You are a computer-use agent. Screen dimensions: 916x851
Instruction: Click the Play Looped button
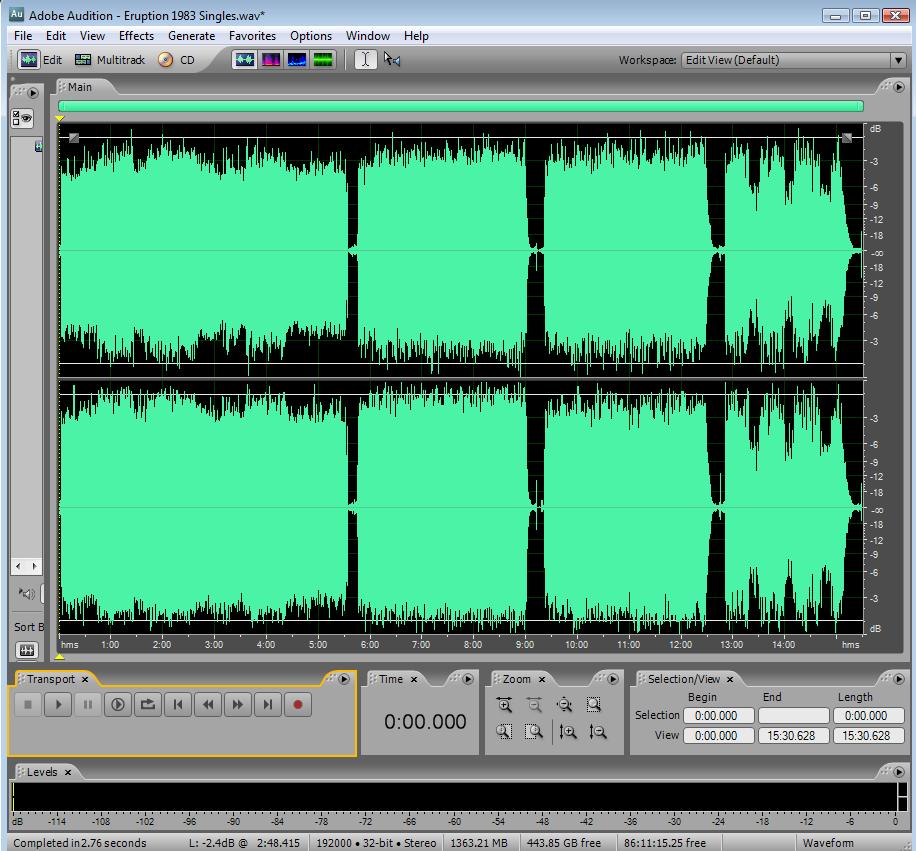[148, 705]
